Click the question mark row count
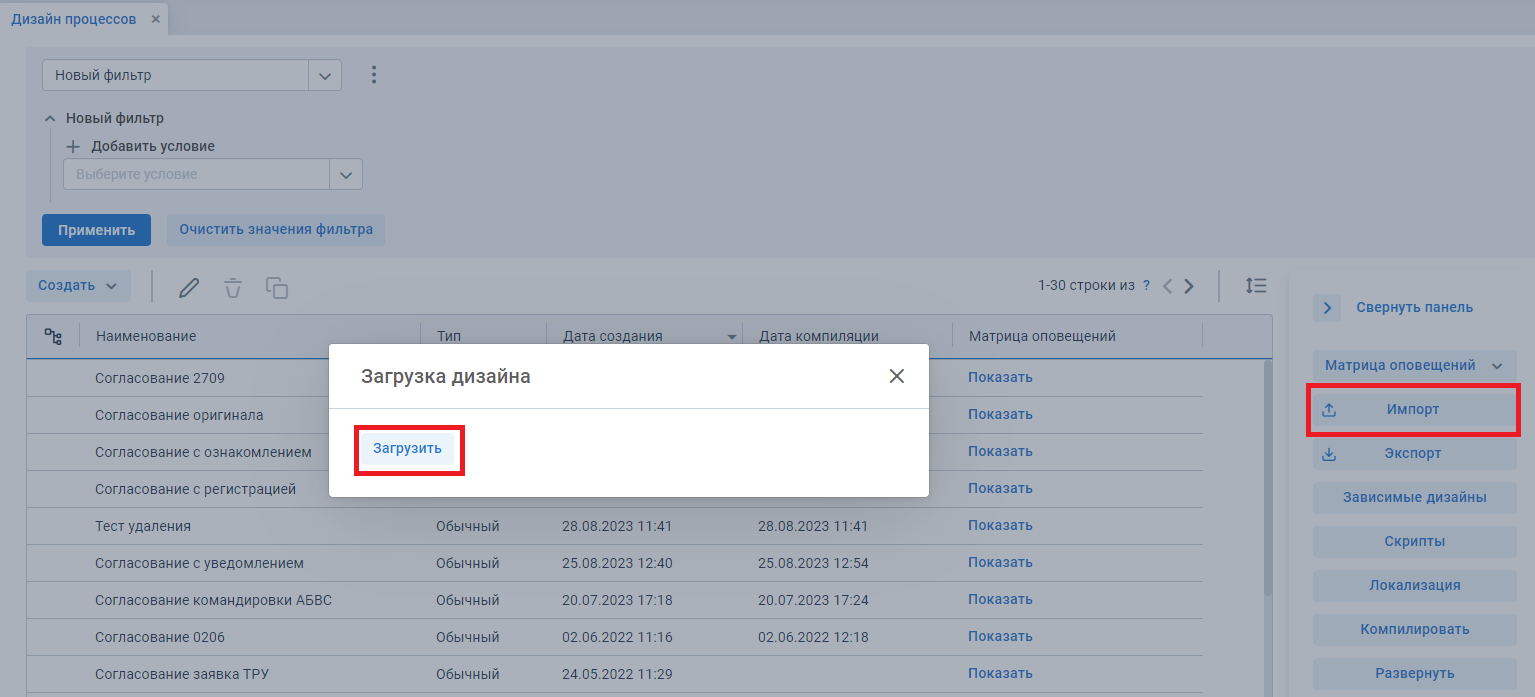Screen dimensions: 1535x697 [1146, 286]
